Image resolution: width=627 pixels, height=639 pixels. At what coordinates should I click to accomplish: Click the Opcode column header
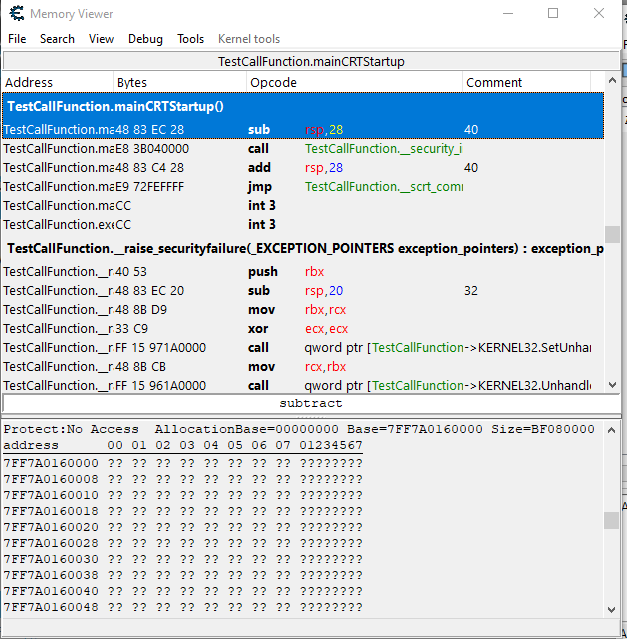tap(354, 82)
